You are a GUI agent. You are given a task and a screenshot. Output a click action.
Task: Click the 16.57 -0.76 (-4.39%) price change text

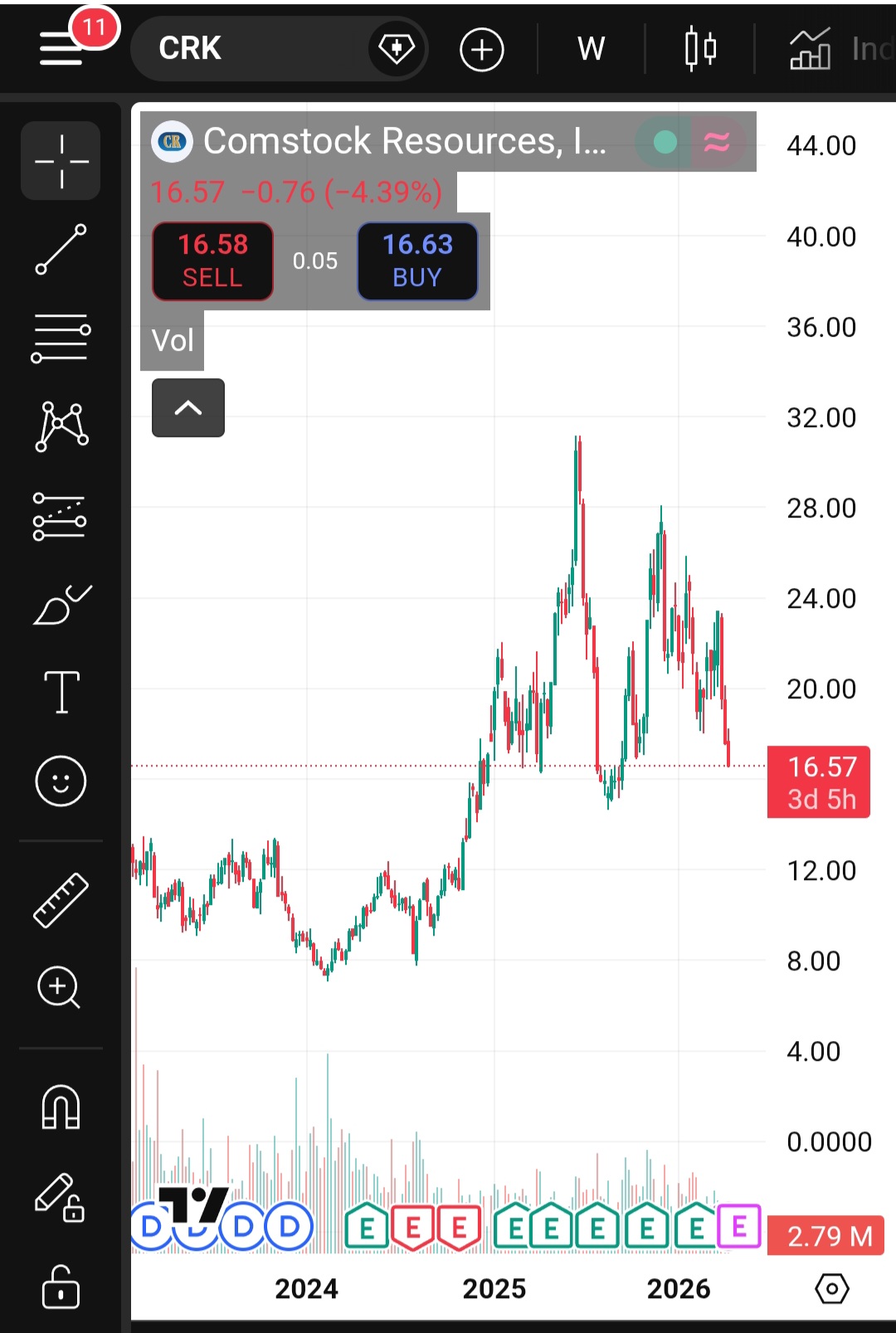click(x=296, y=192)
